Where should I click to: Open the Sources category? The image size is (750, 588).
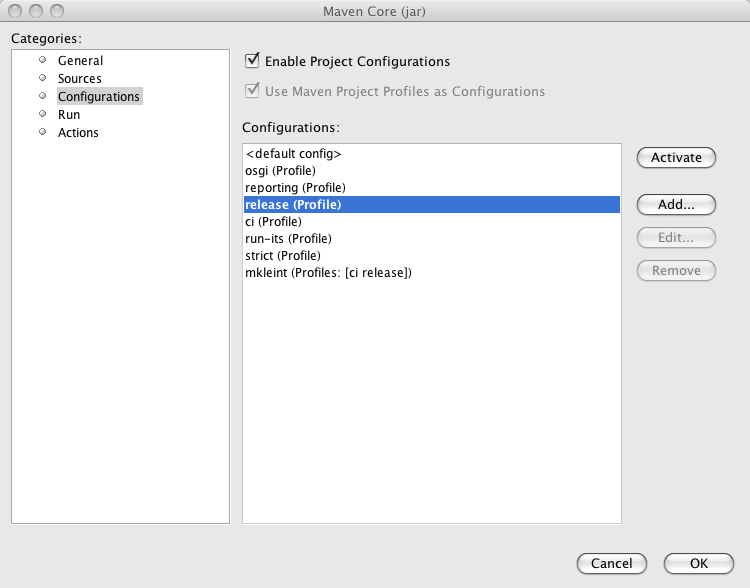pyautogui.click(x=79, y=79)
